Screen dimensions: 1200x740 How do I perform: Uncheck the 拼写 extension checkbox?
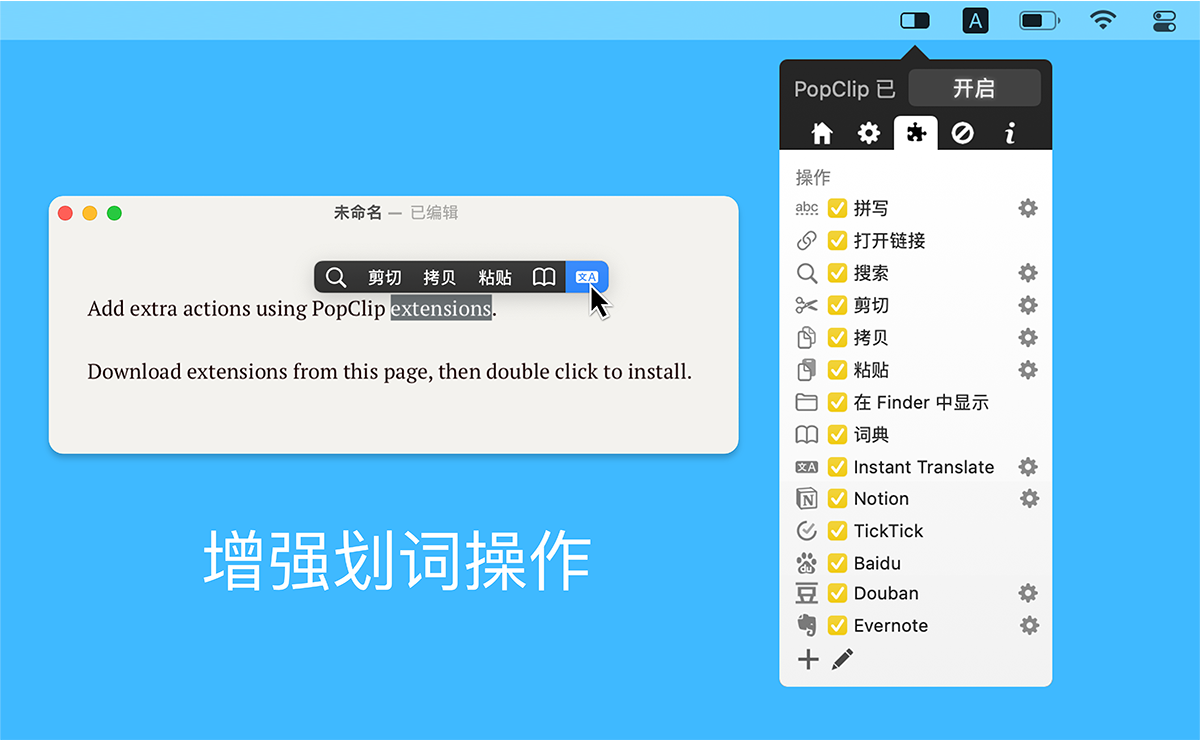[x=837, y=208]
